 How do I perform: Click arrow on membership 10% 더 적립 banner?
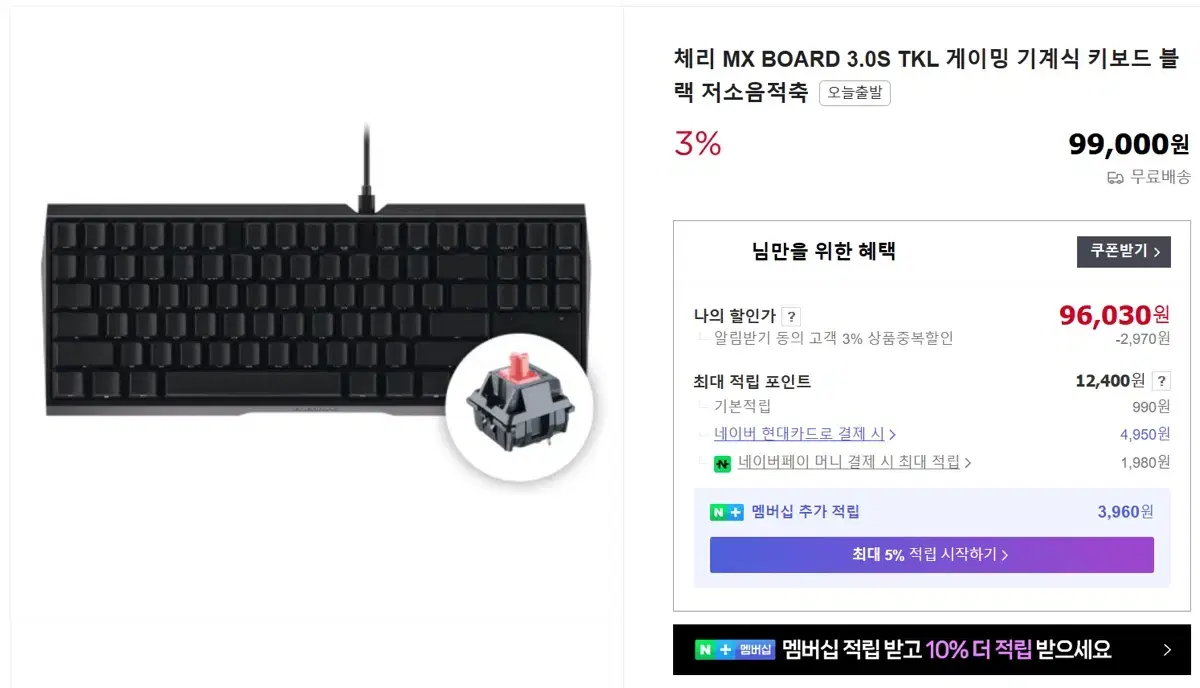point(1167,650)
